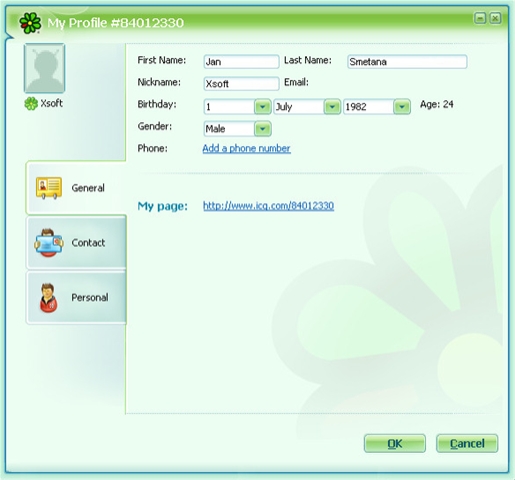515x480 pixels.
Task: Open the birthday year dropdown showing 1982
Action: coord(402,107)
